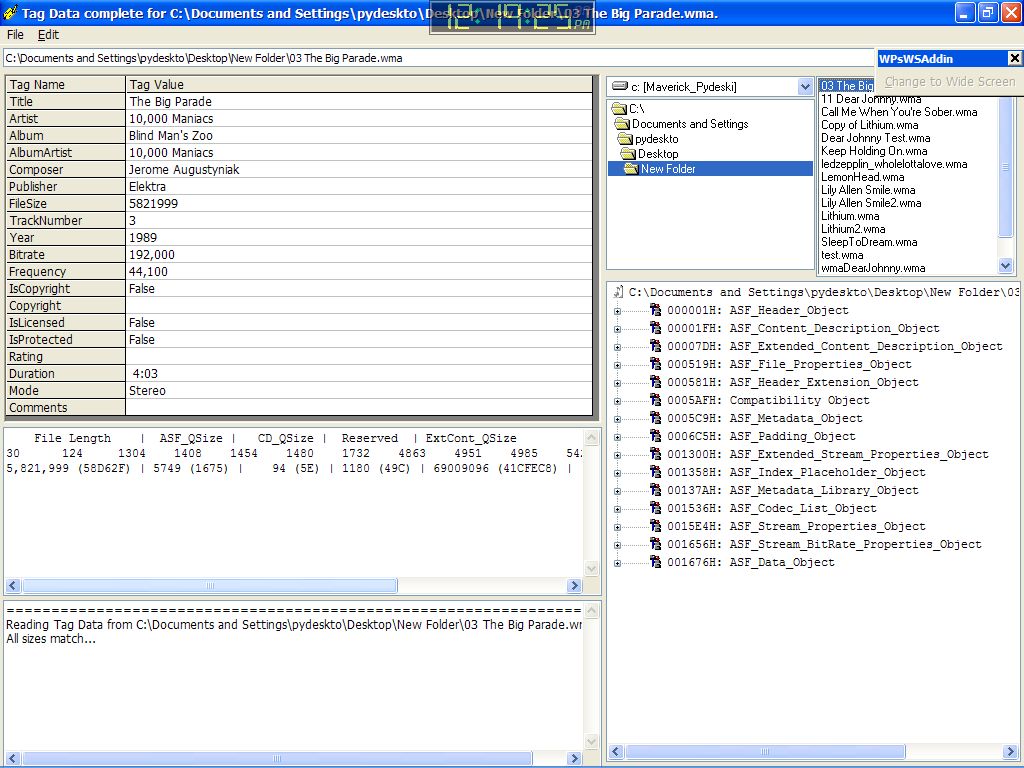This screenshot has width=1024, height=768.
Task: Click the Documents and Settings folder icon
Action: point(622,124)
